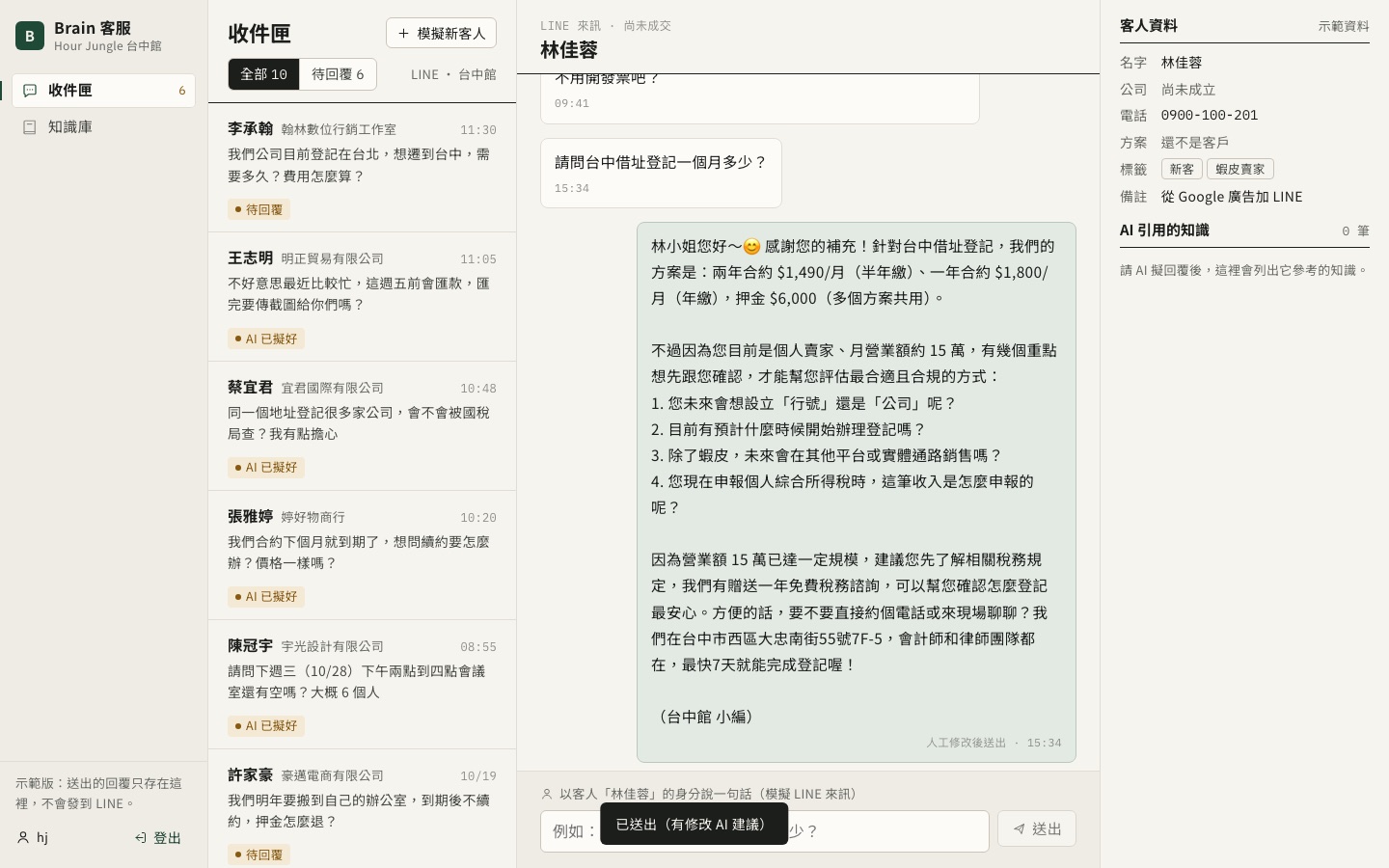Click AI 已擬好 badge on 王志明's message
1389x868 pixels.
coord(266,339)
